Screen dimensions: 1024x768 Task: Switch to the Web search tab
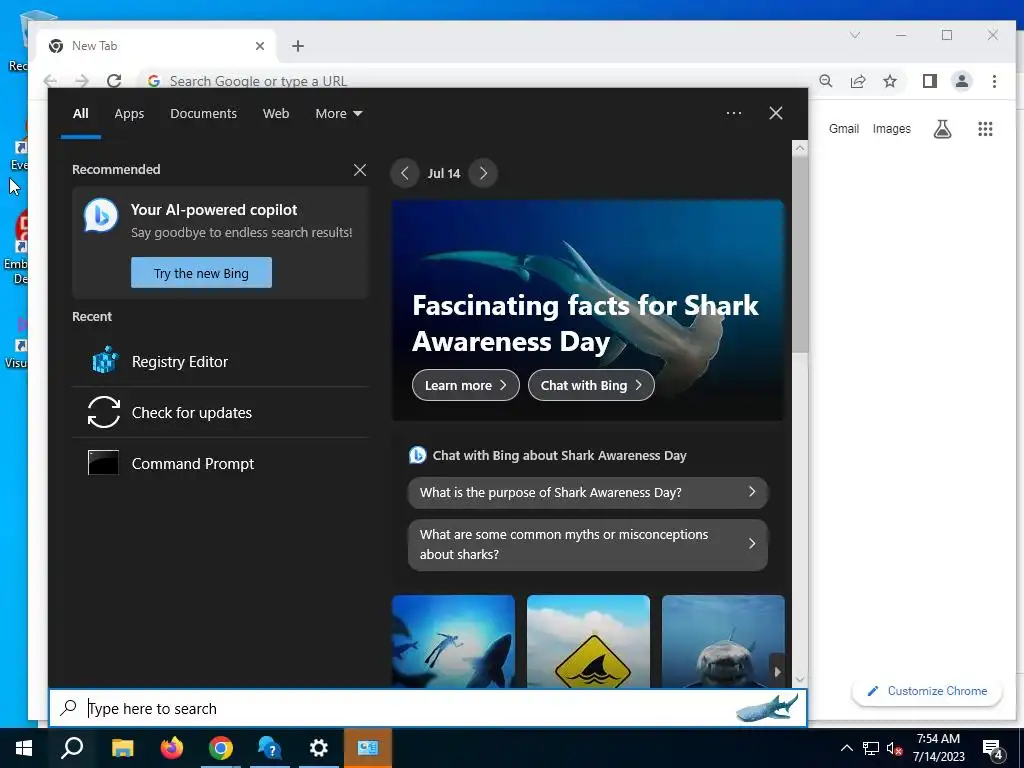point(276,114)
